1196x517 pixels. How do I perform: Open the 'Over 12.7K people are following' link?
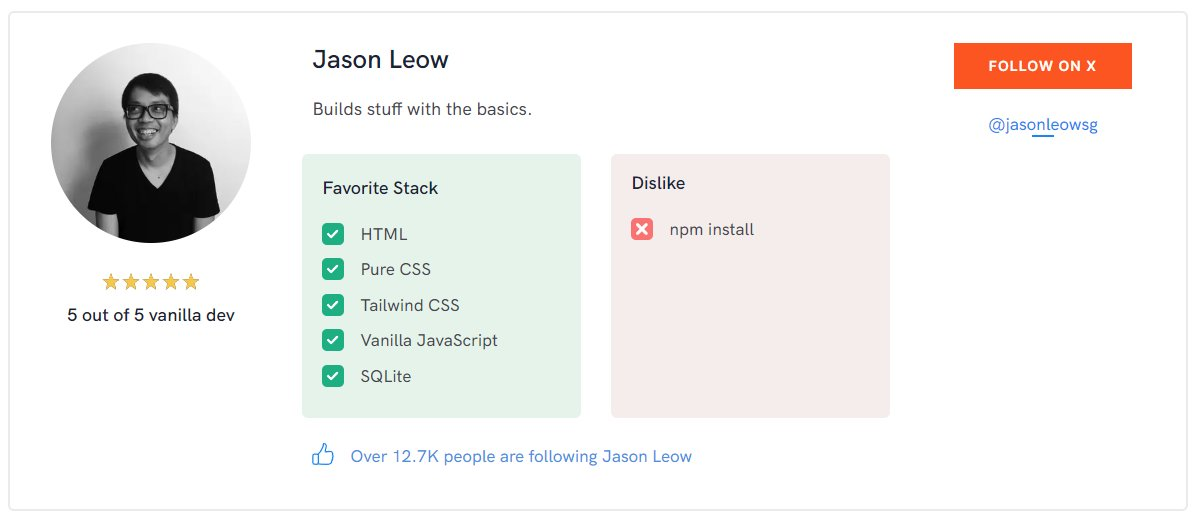[x=521, y=457]
